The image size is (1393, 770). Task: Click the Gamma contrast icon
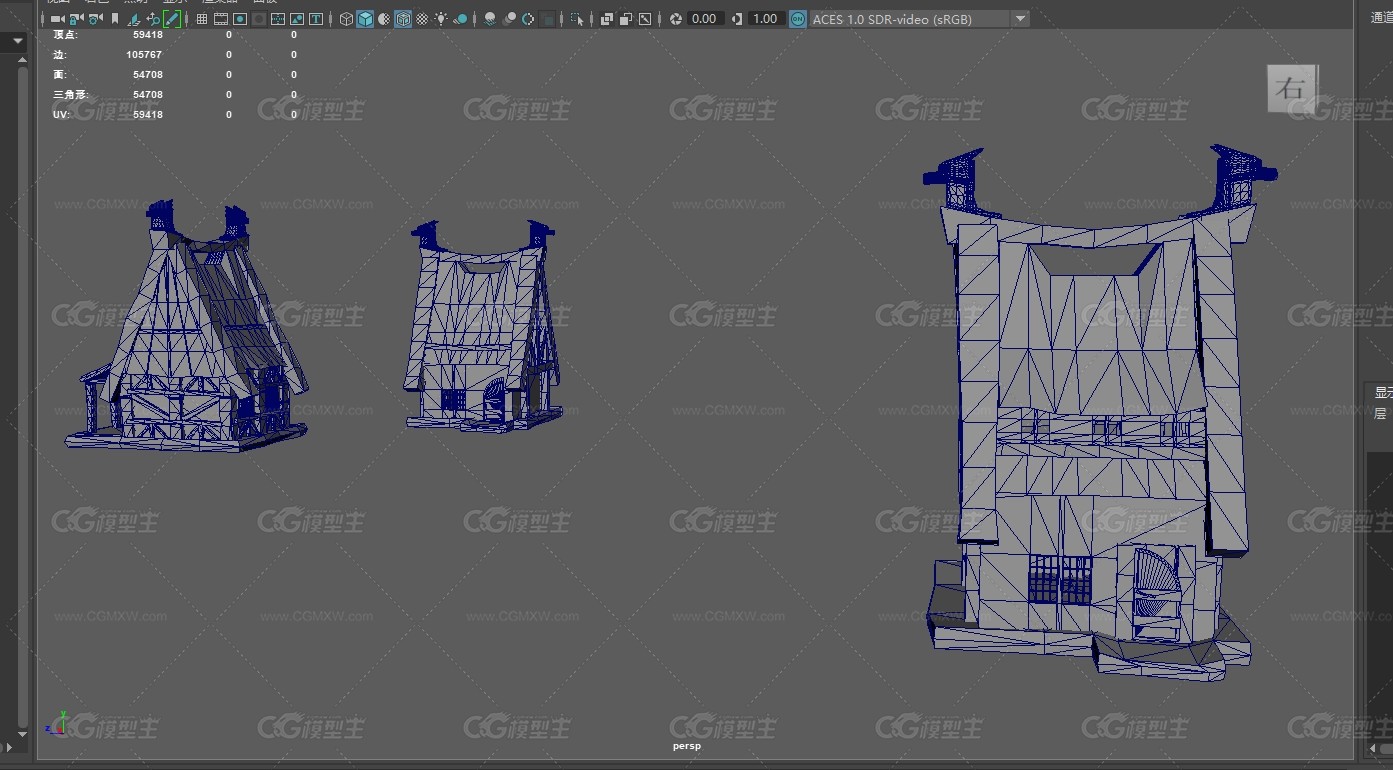pyautogui.click(x=737, y=19)
